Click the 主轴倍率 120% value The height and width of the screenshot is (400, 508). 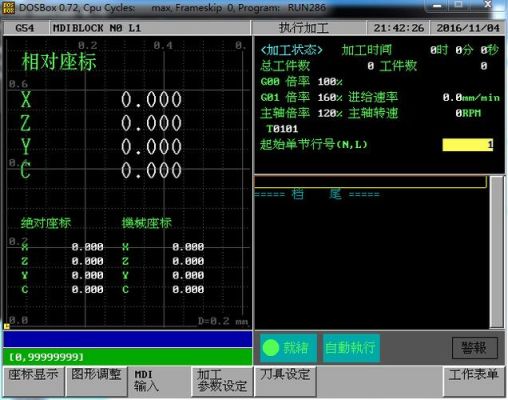click(330, 113)
